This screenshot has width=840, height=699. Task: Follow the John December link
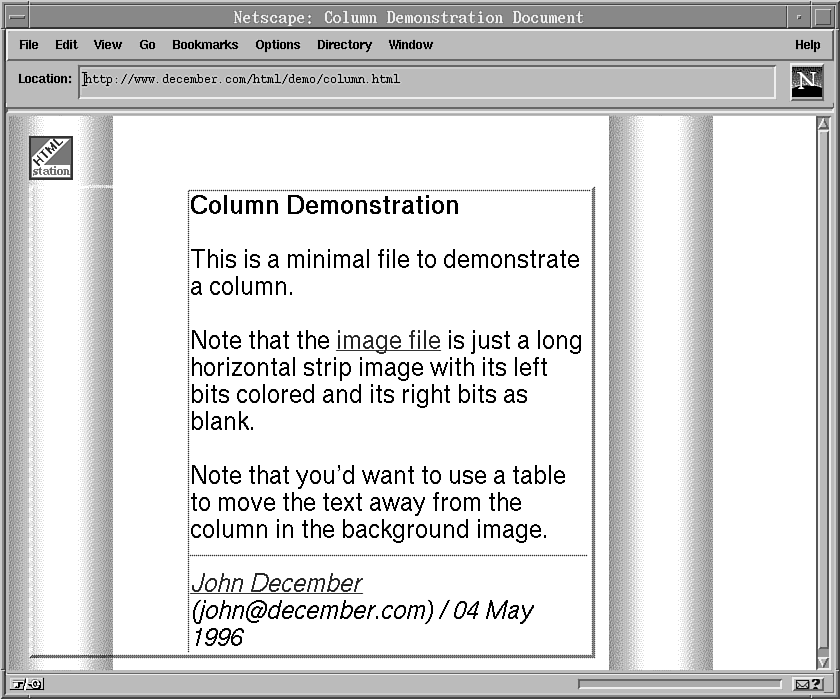coord(276,583)
